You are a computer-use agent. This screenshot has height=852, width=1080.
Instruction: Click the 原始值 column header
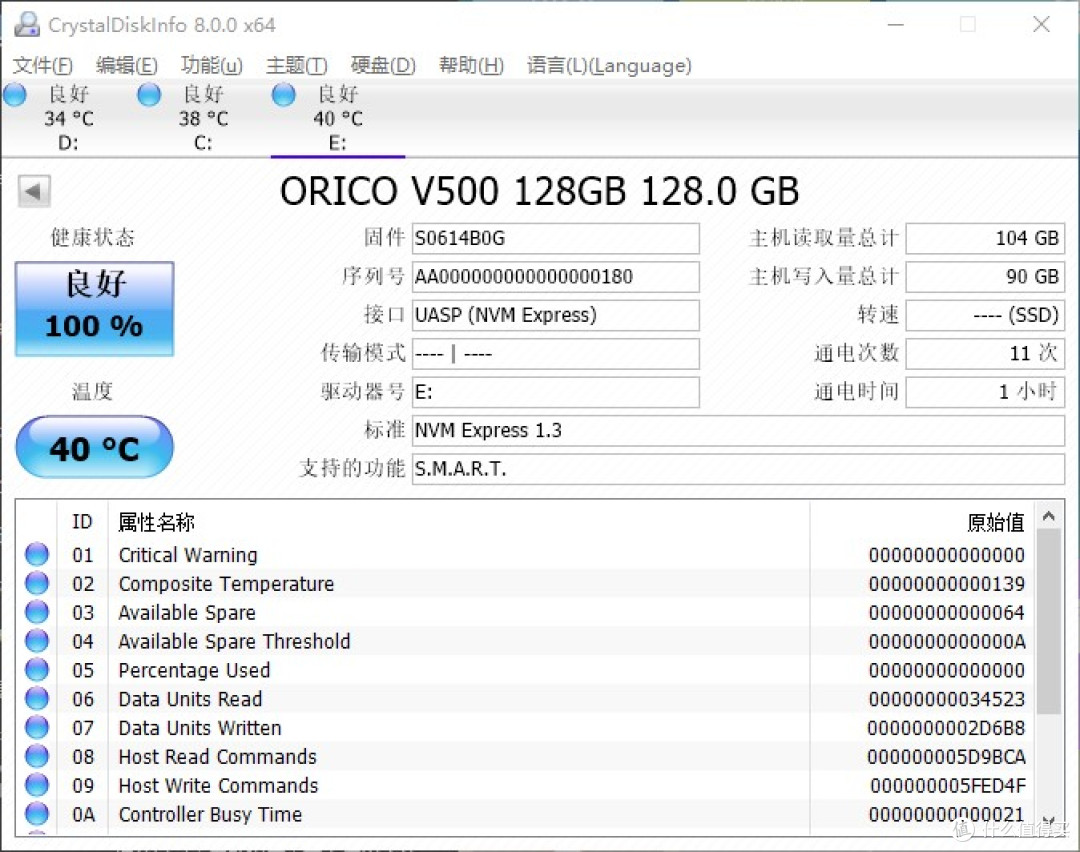point(995,522)
